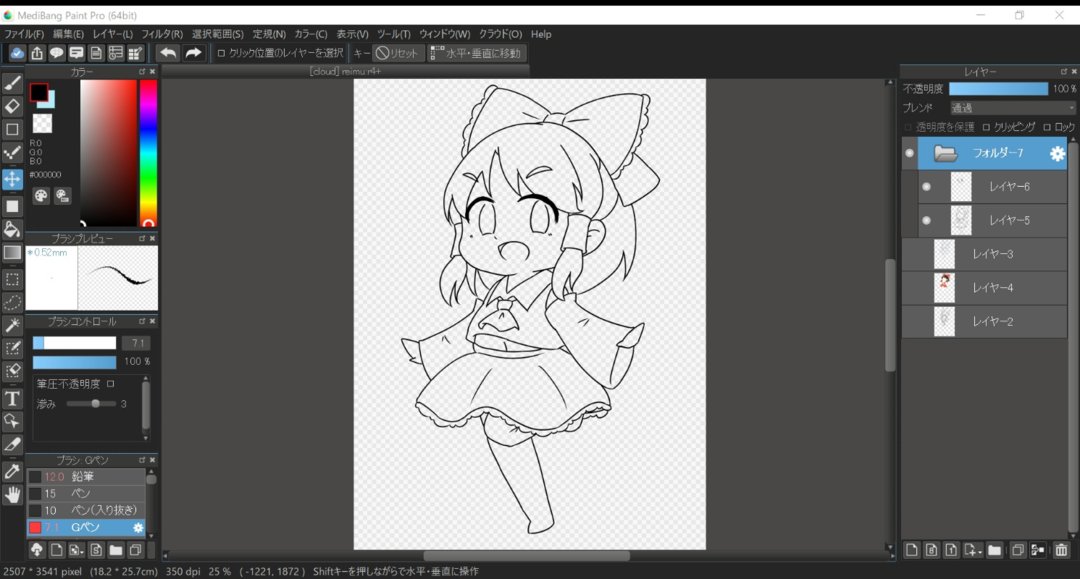The width and height of the screenshot is (1080, 579).
Task: Select the Eyedropper tool
Action: [x=12, y=472]
